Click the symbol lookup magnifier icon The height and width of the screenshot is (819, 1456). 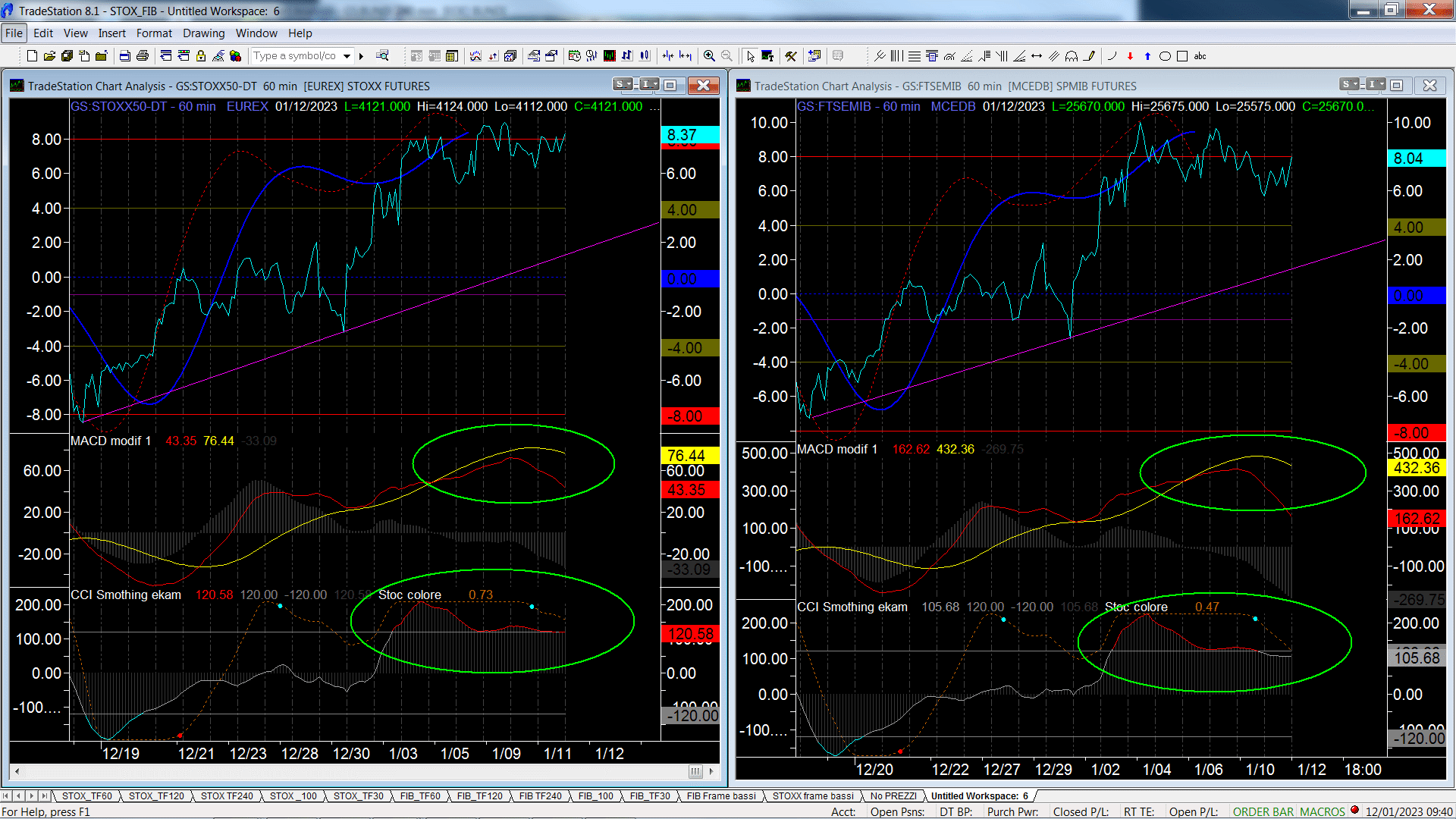tap(382, 55)
